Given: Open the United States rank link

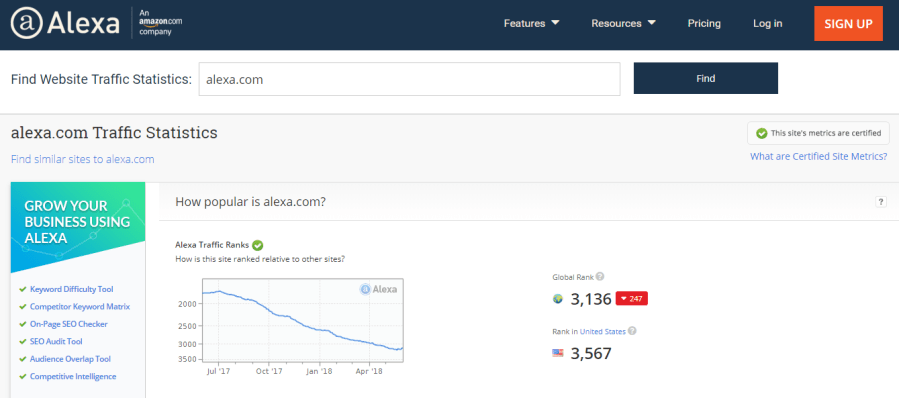Looking at the screenshot, I should click(602, 331).
